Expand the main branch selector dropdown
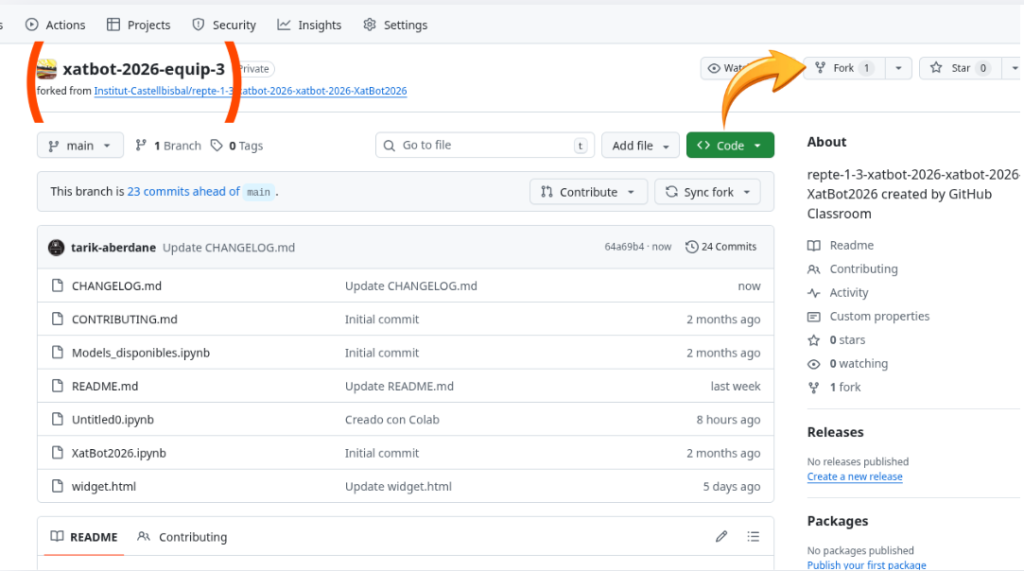This screenshot has height=571, width=1024. click(80, 146)
